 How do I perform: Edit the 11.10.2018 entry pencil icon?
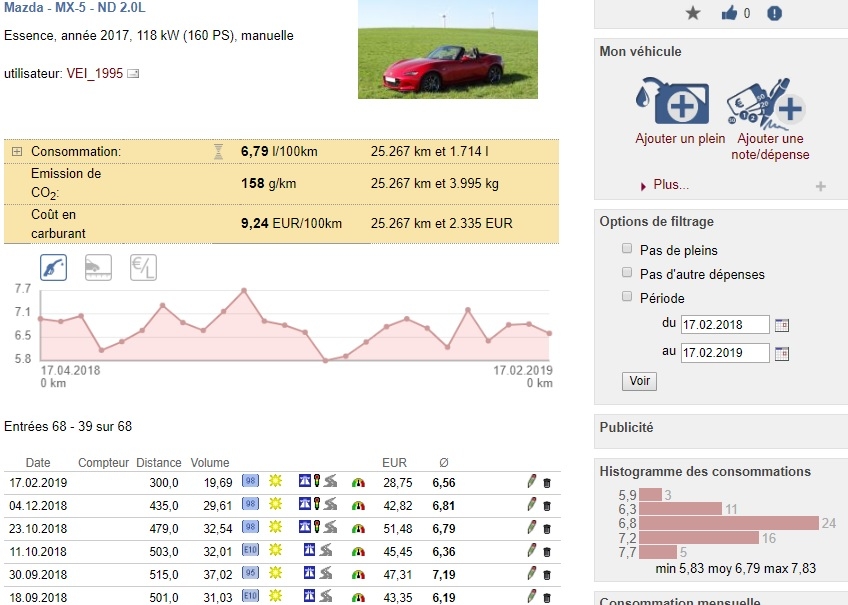click(532, 550)
